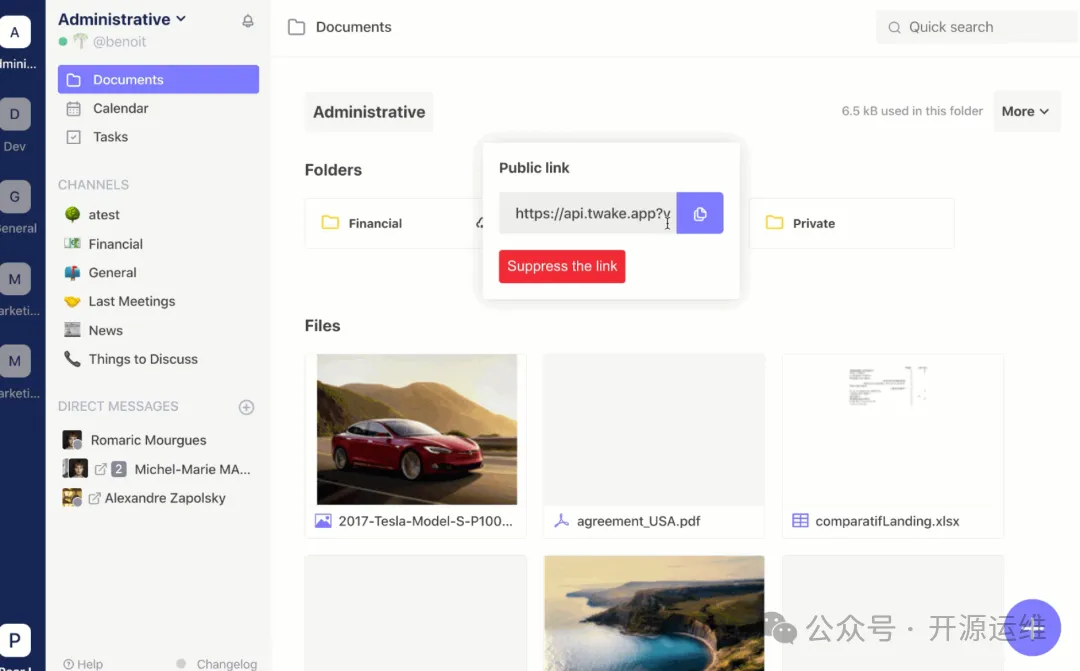Click the Suppress the link button
This screenshot has width=1080, height=671.
coord(562,266)
